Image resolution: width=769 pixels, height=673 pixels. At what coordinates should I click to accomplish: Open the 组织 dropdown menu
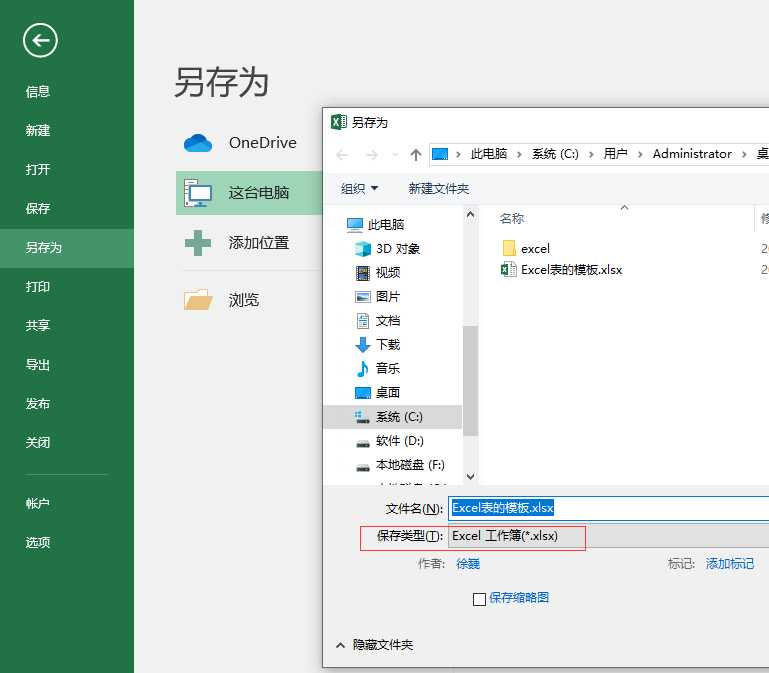click(x=359, y=189)
